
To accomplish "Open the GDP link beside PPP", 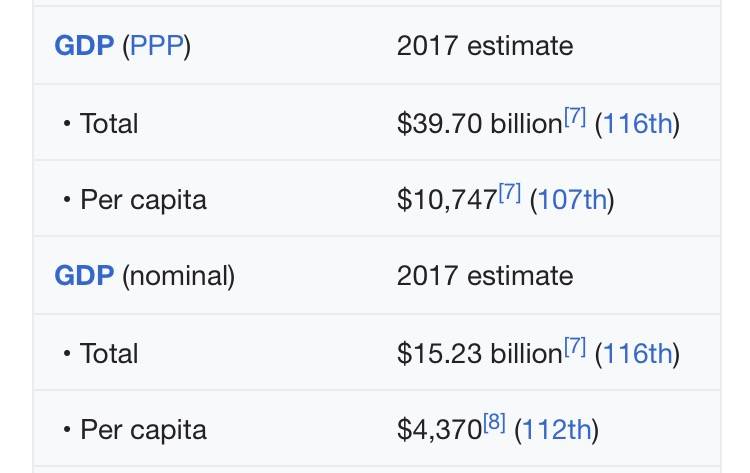I will pos(84,47).
